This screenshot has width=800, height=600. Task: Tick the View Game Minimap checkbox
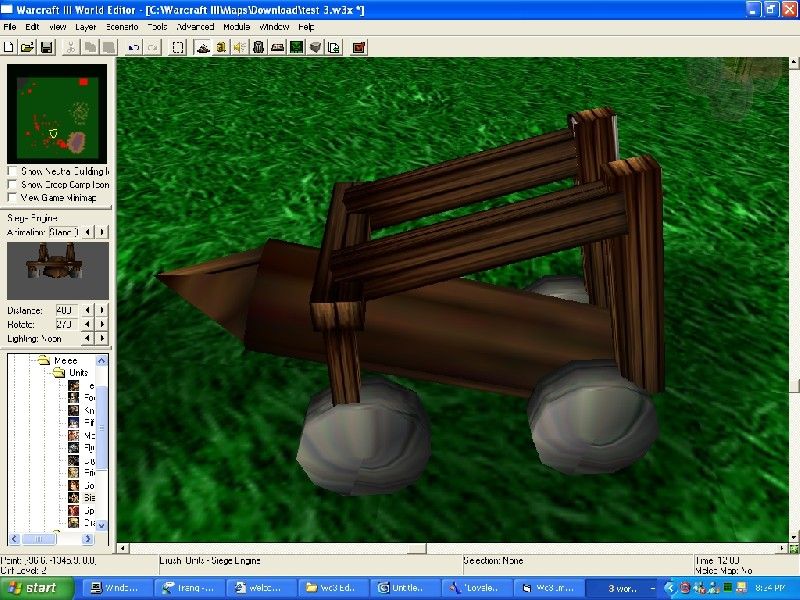pos(12,197)
